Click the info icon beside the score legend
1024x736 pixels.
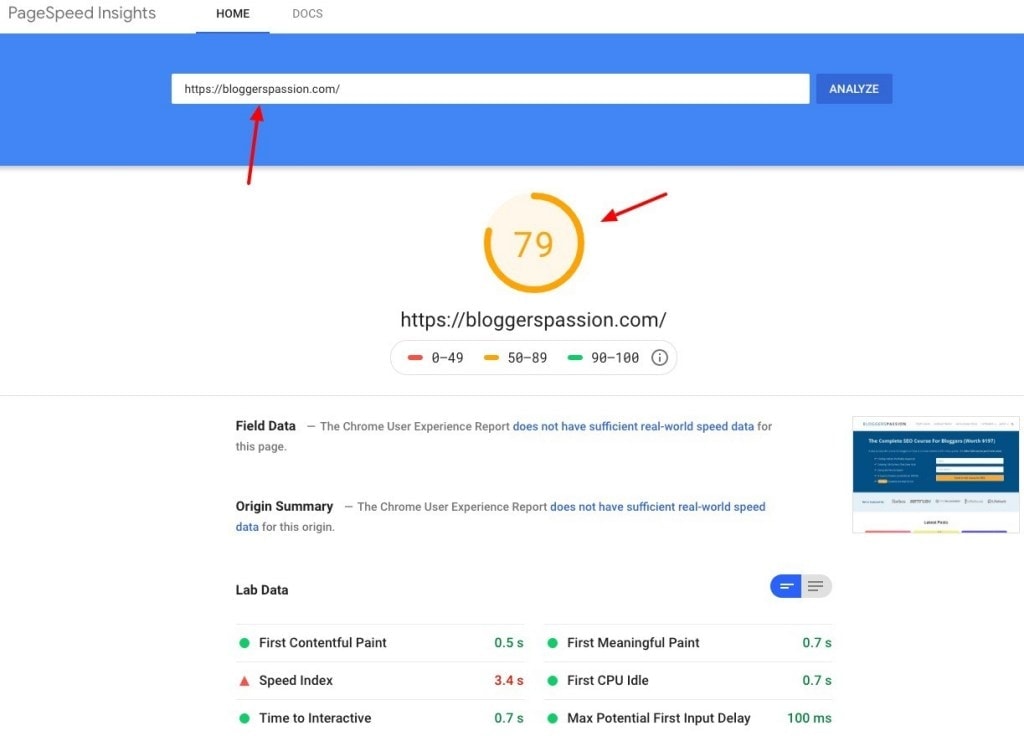coord(659,357)
